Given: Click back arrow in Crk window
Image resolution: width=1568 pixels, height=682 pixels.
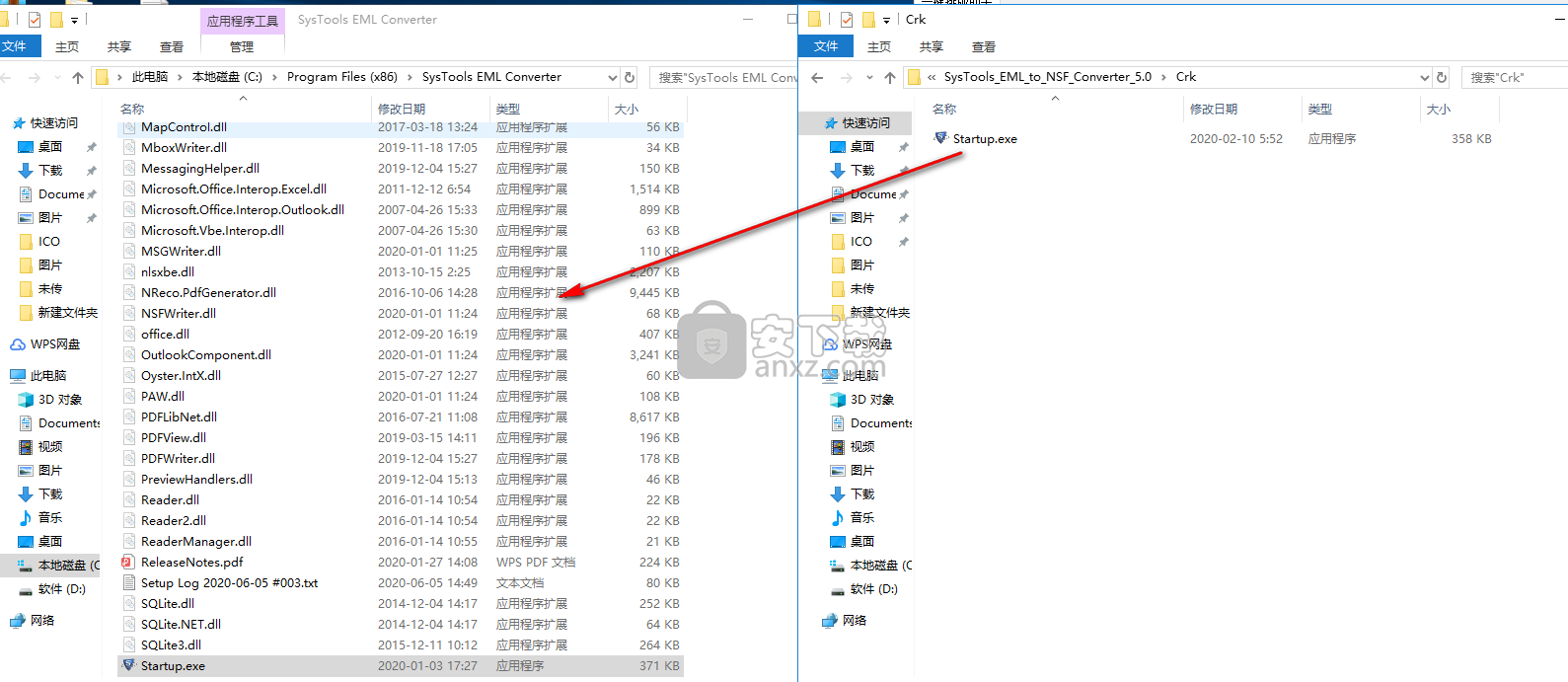Looking at the screenshot, I should pos(817,77).
